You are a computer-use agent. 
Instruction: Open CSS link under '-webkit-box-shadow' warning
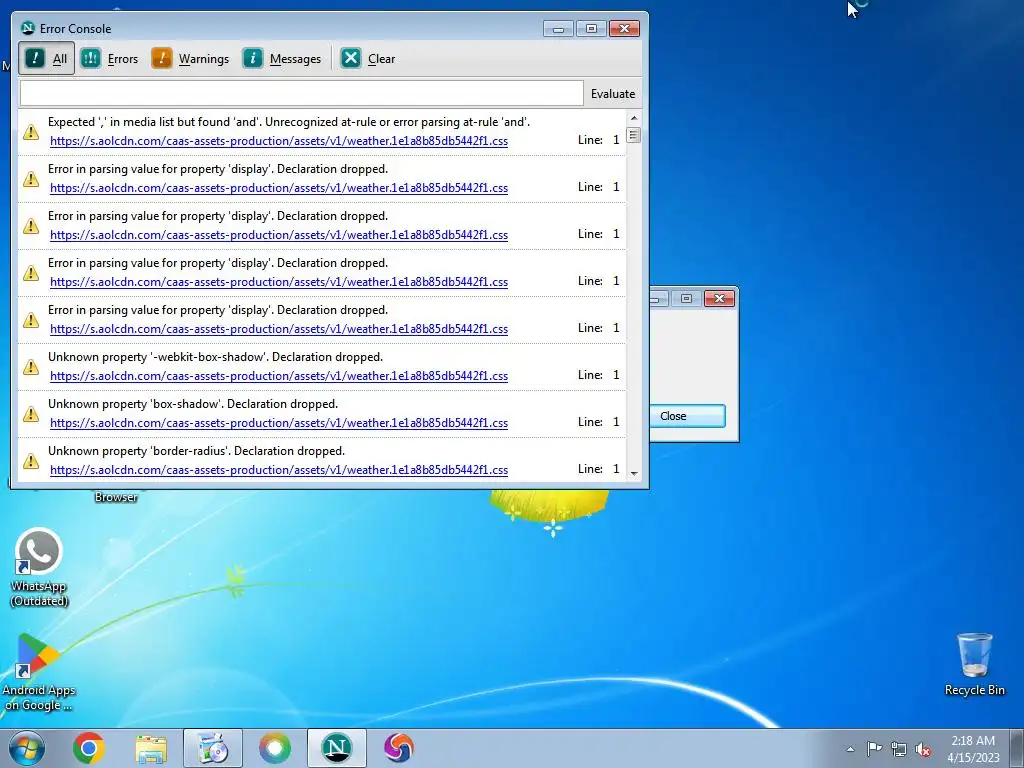point(279,376)
